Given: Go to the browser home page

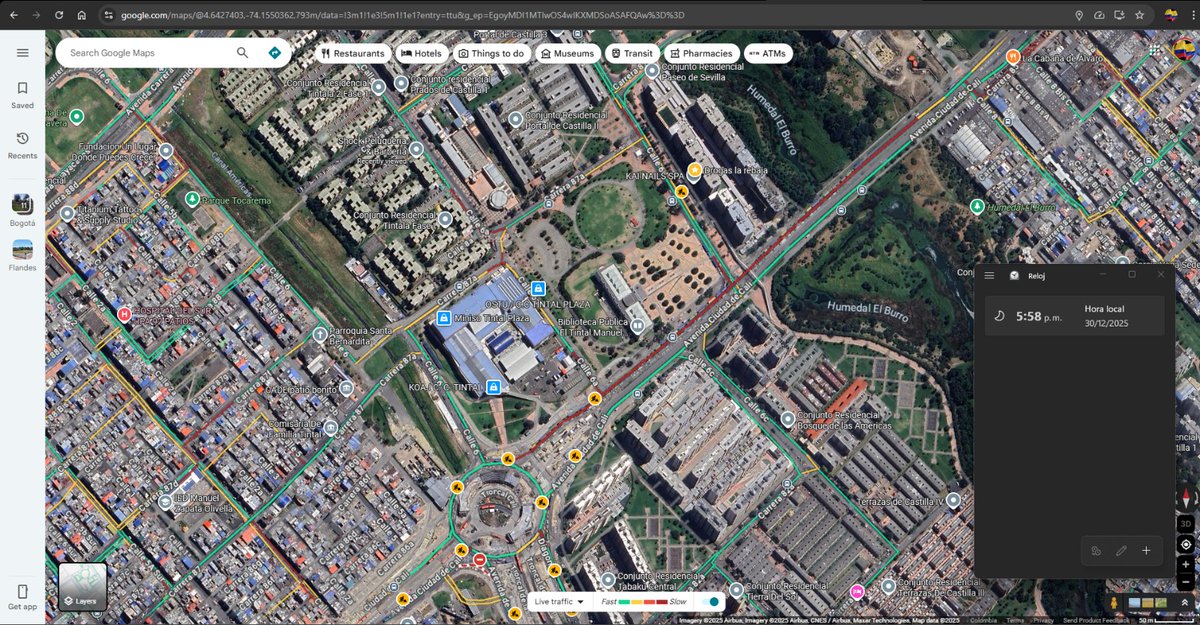Looking at the screenshot, I should [x=82, y=15].
